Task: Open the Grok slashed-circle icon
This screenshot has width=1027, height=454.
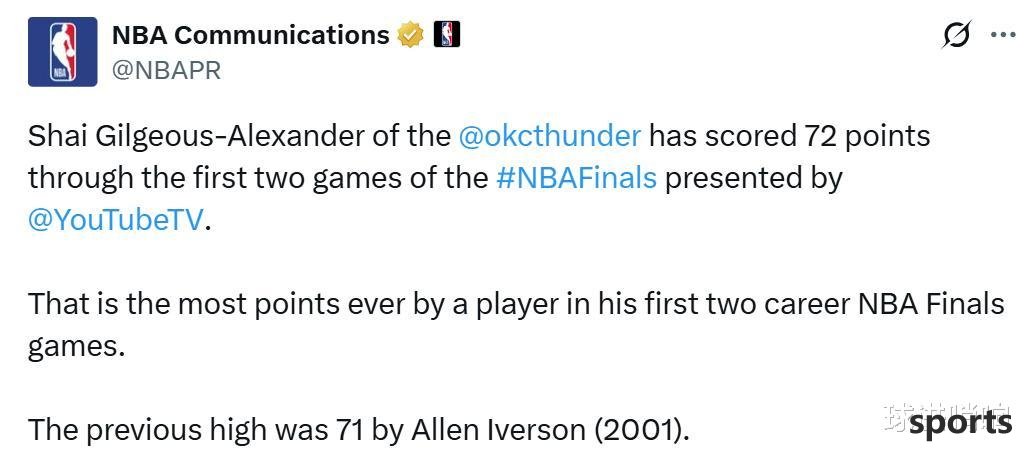Action: (x=957, y=34)
